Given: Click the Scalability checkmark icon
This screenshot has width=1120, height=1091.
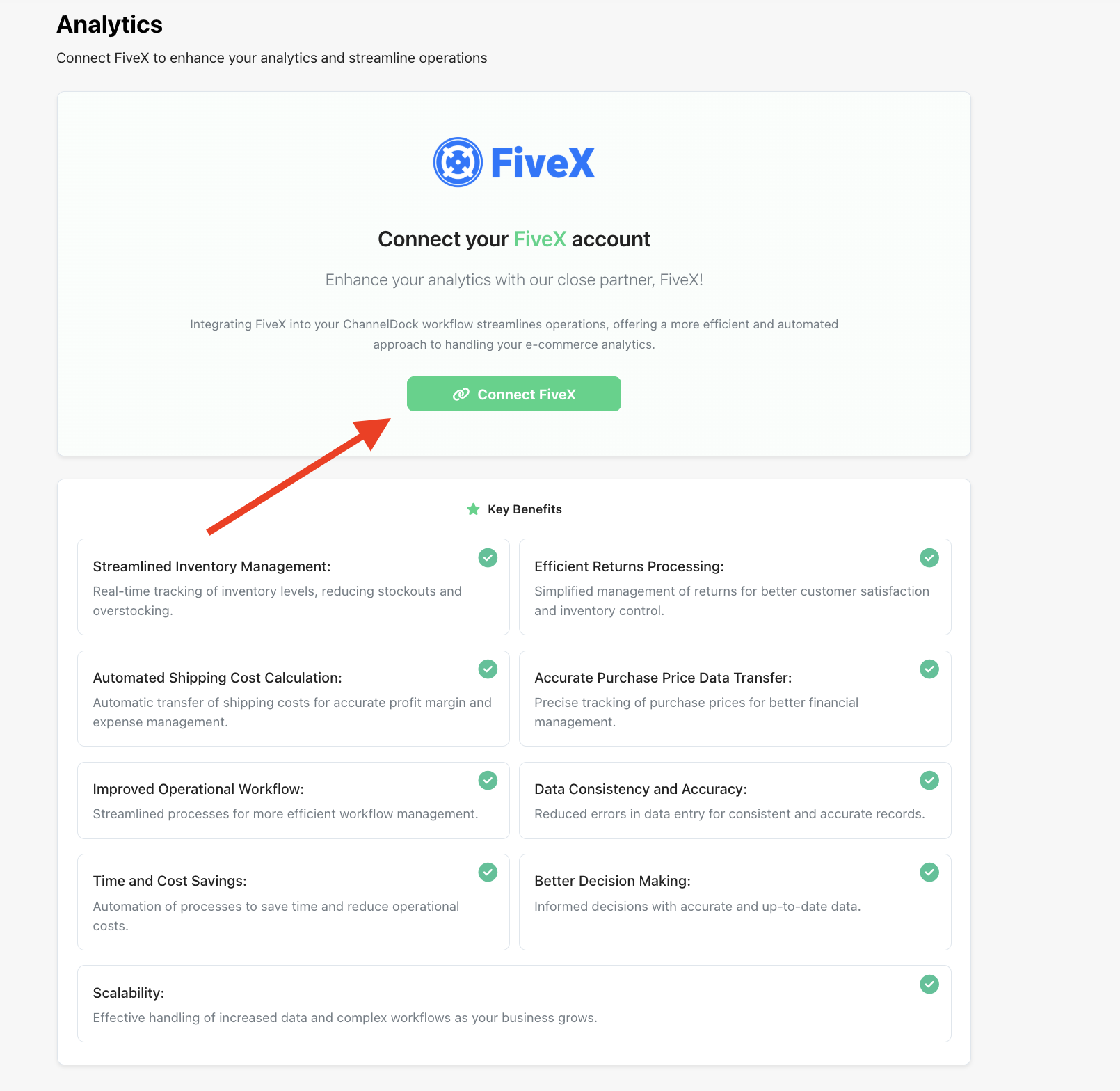Looking at the screenshot, I should pos(929,984).
